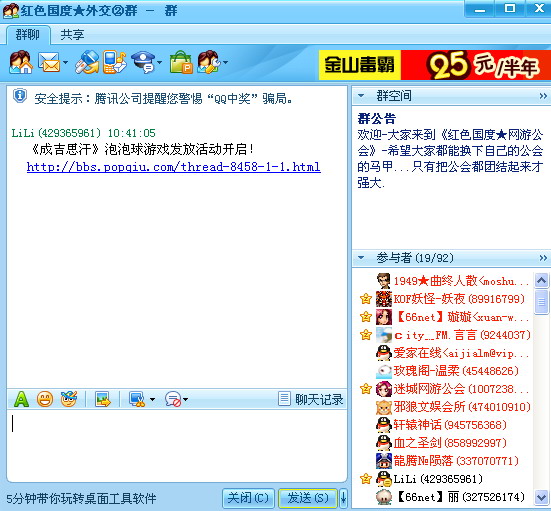Click the file sharing satellite icon
Viewport: 551px width, 511px height.
pos(86,62)
